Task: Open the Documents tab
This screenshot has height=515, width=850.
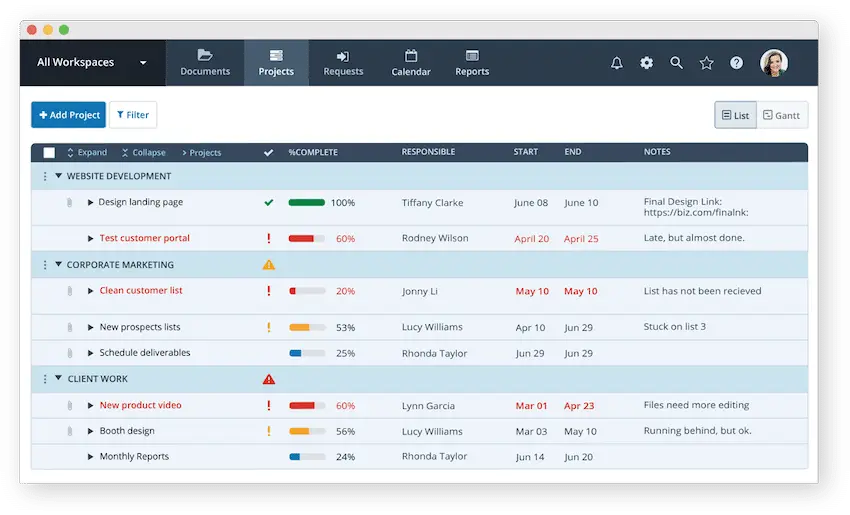Action: click(205, 63)
